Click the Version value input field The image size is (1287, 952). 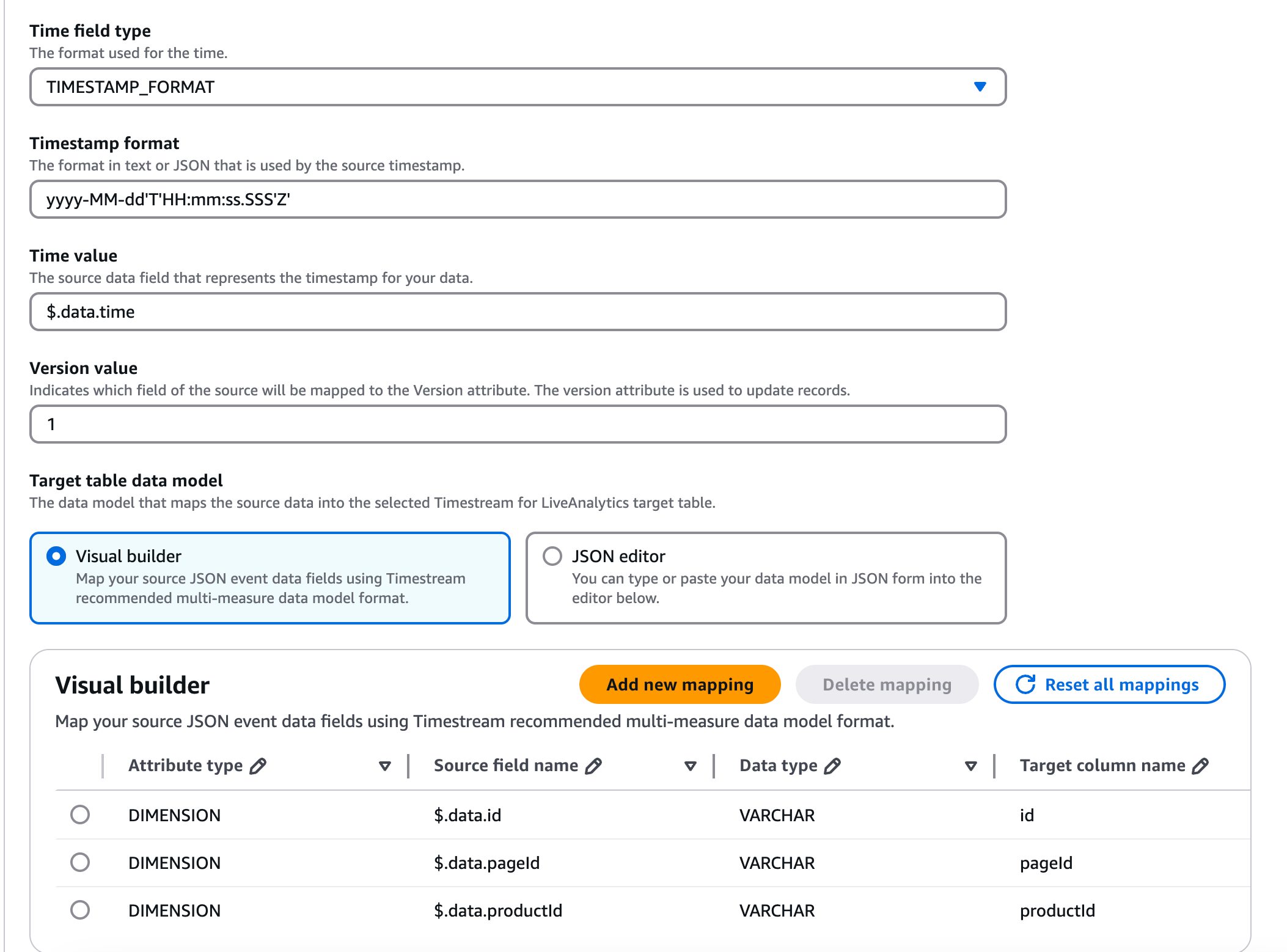(518, 424)
